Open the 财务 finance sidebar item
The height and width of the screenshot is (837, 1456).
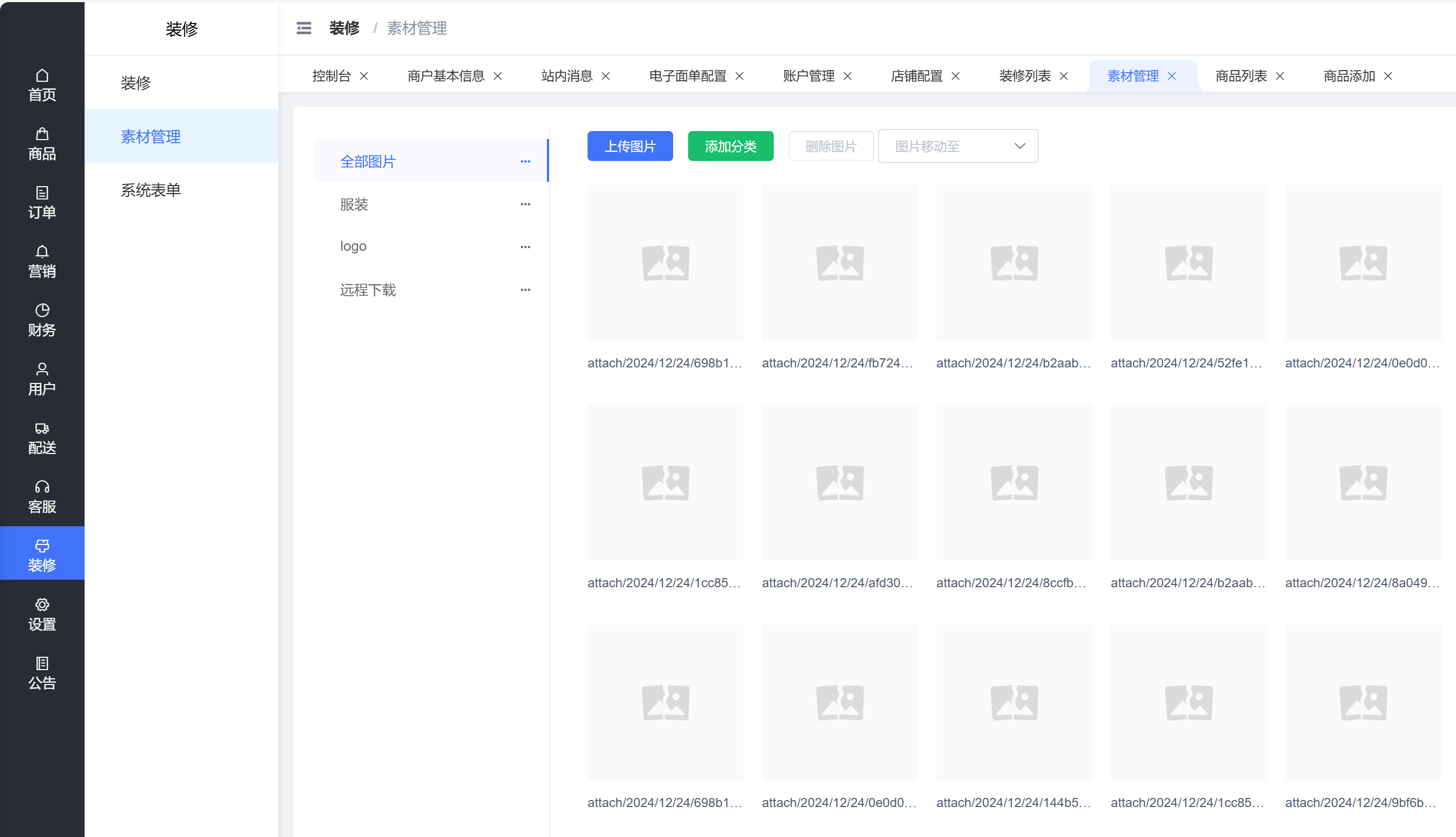click(42, 320)
